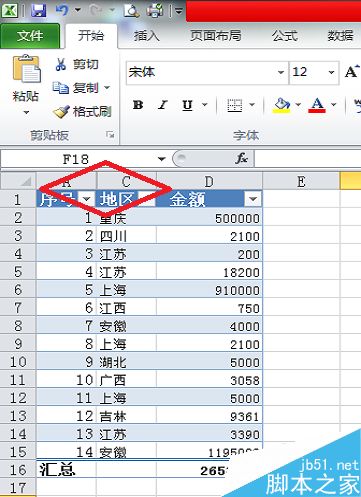Expand font color picker arrow
Viewport: 361px width, 497px height.
(333, 105)
